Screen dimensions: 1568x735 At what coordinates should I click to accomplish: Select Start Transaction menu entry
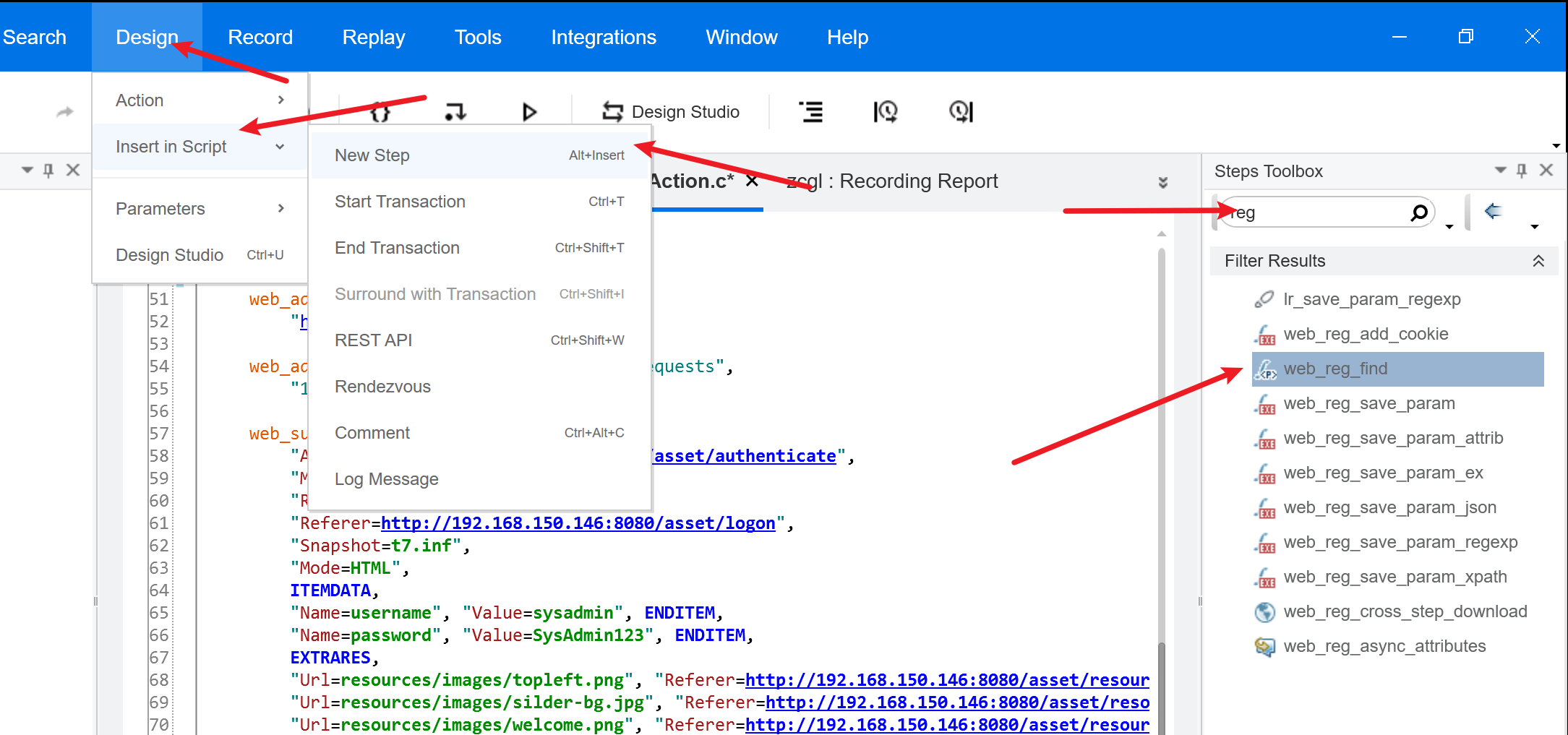480,202
